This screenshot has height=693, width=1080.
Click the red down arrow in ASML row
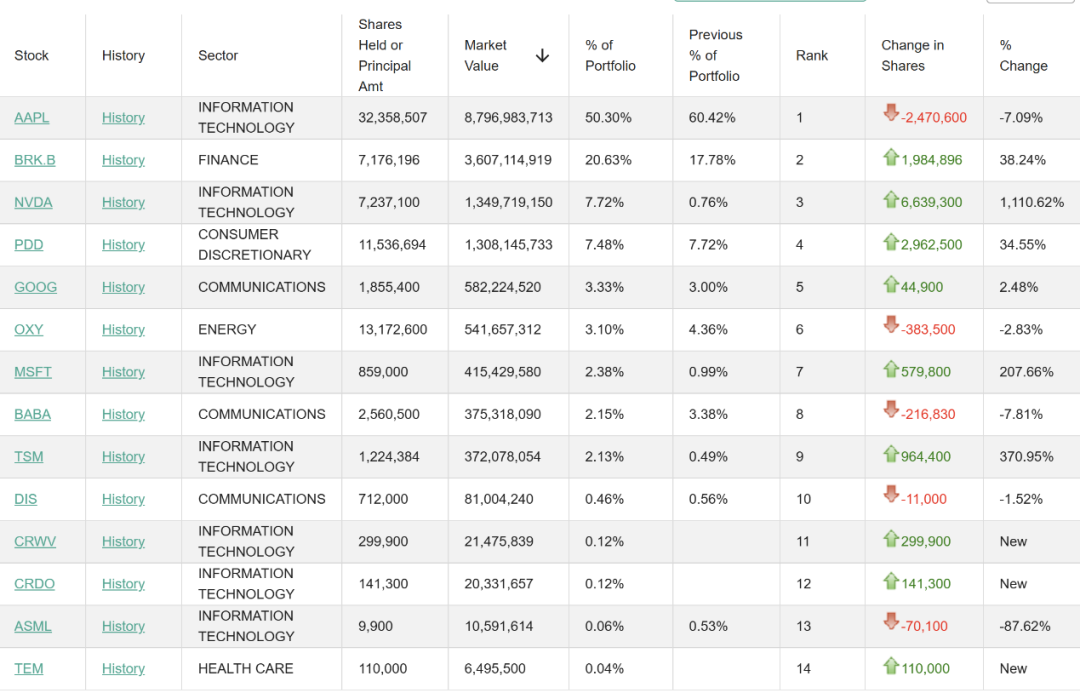[891, 623]
